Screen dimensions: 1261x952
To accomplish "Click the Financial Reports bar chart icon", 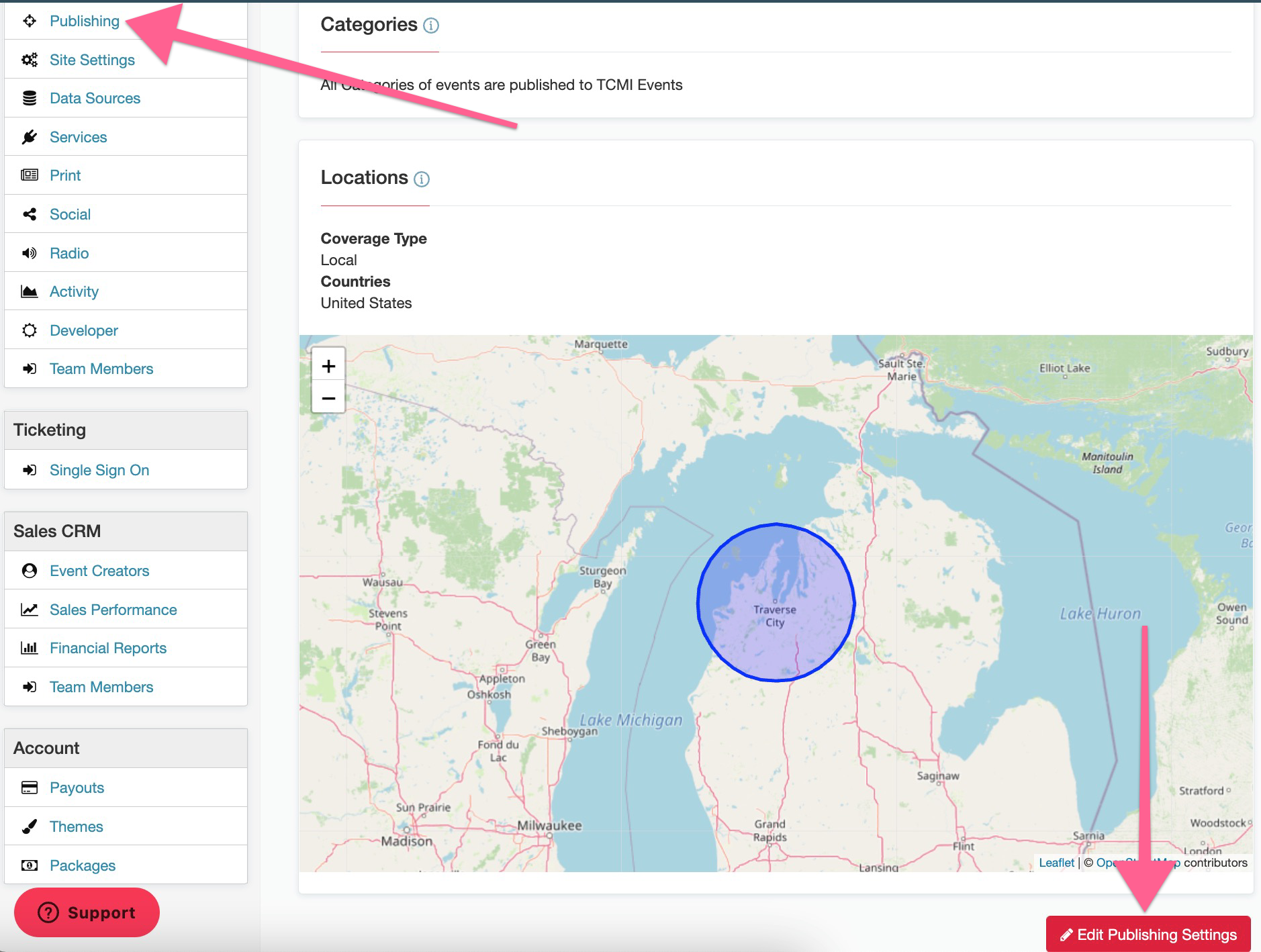I will (x=30, y=648).
